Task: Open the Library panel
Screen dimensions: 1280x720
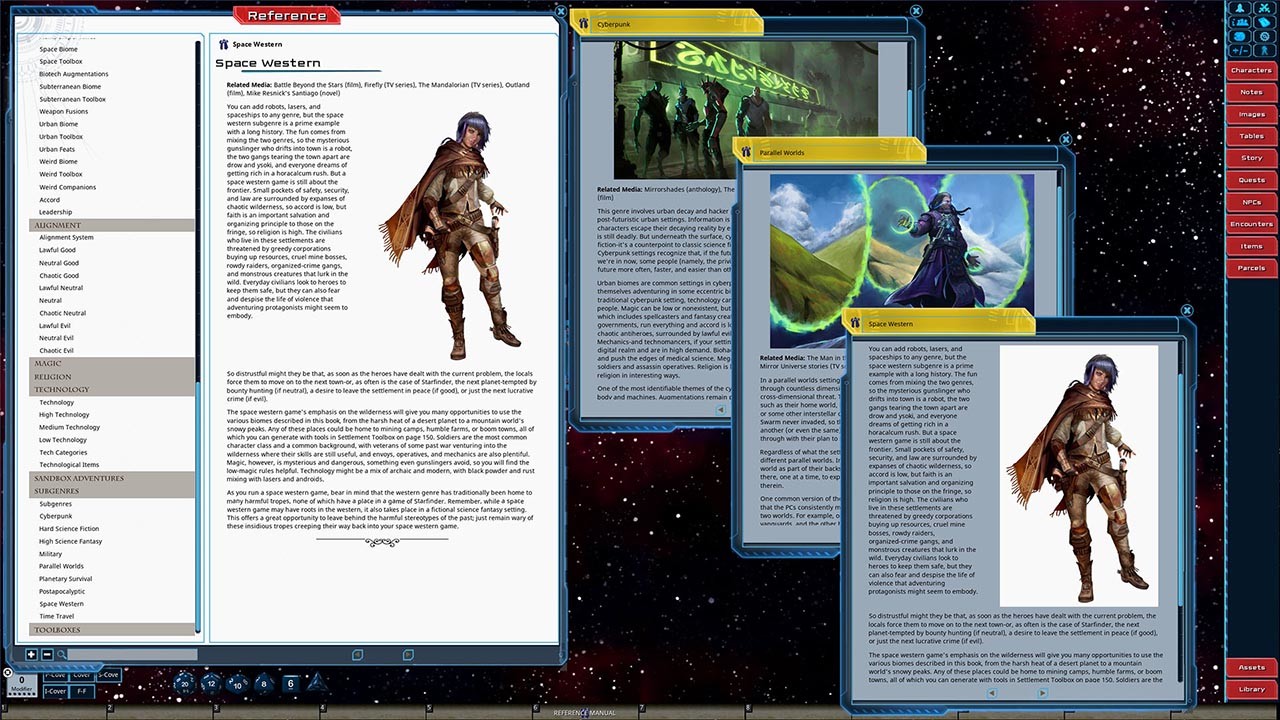Action: click(x=1250, y=689)
